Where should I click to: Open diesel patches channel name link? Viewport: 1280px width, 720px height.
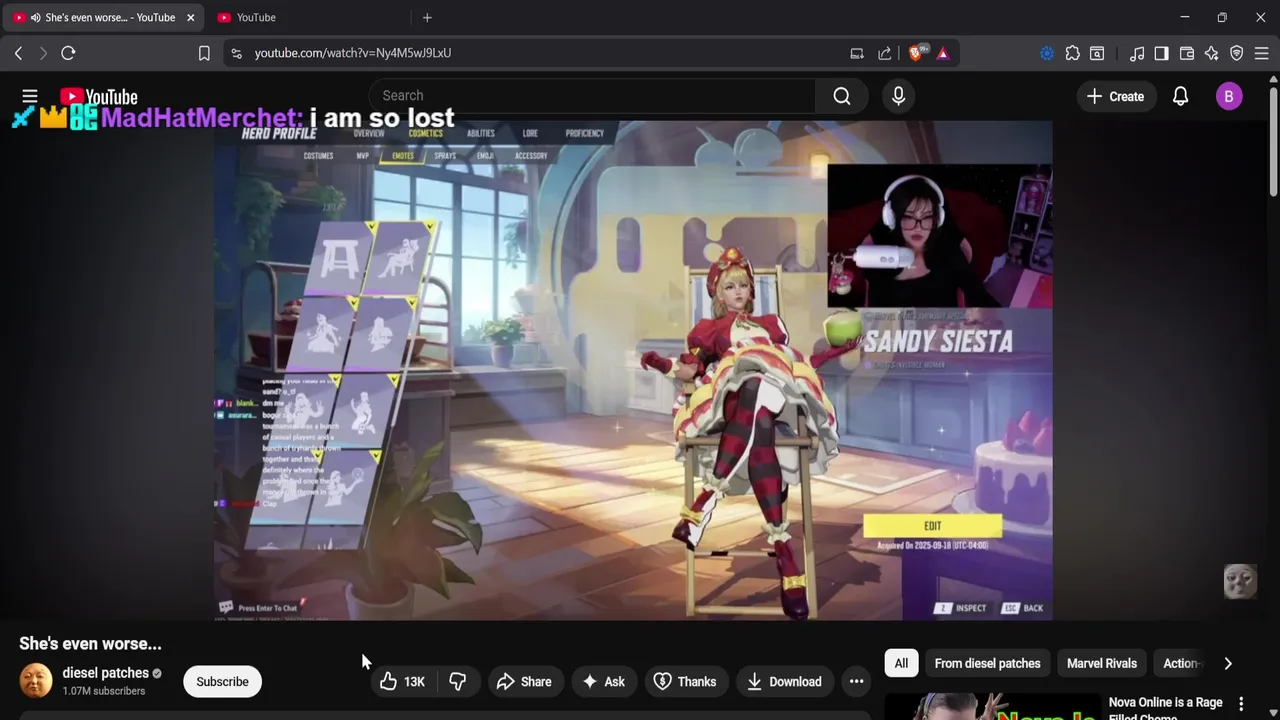tap(105, 673)
